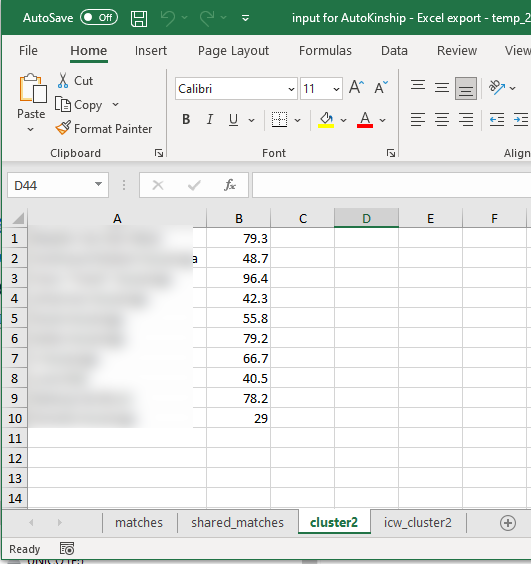Click the Format Painter brush icon
The height and width of the screenshot is (564, 531).
(x=63, y=128)
